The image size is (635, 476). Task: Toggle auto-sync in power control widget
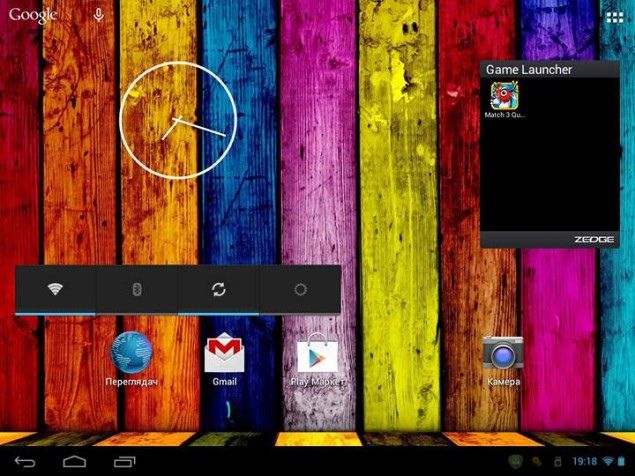218,289
